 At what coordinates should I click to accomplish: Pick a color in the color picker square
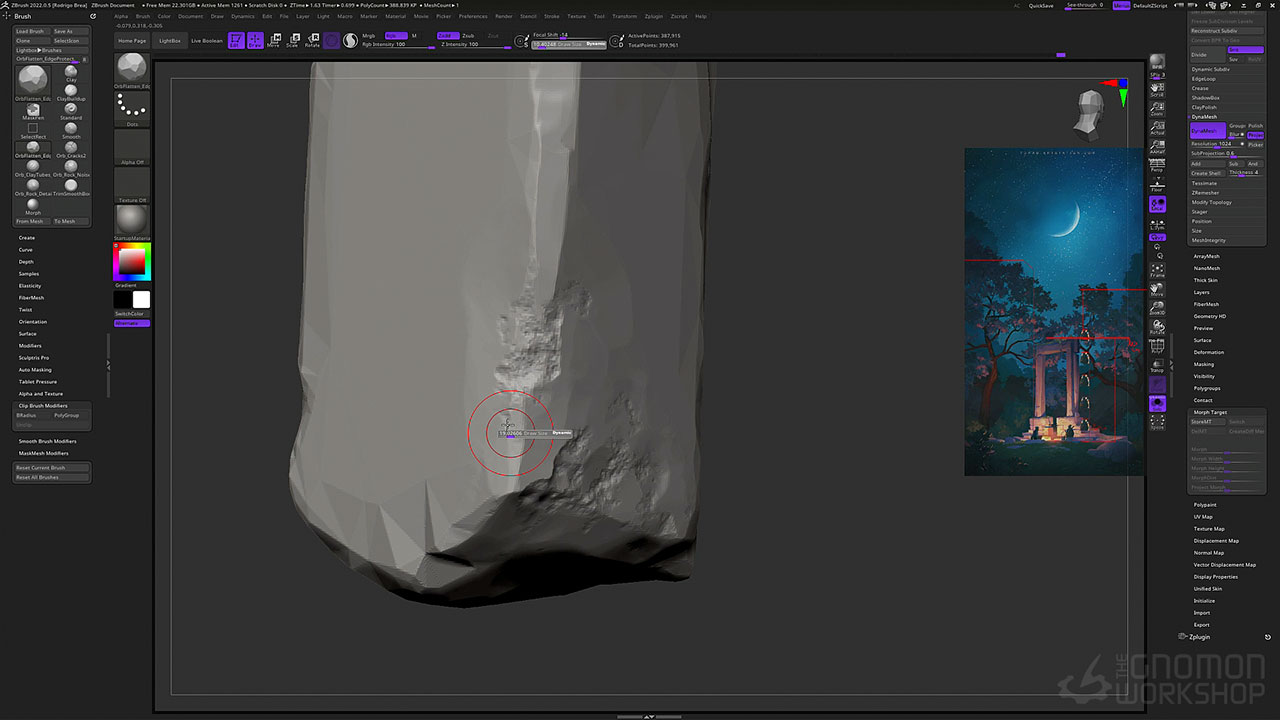132,261
